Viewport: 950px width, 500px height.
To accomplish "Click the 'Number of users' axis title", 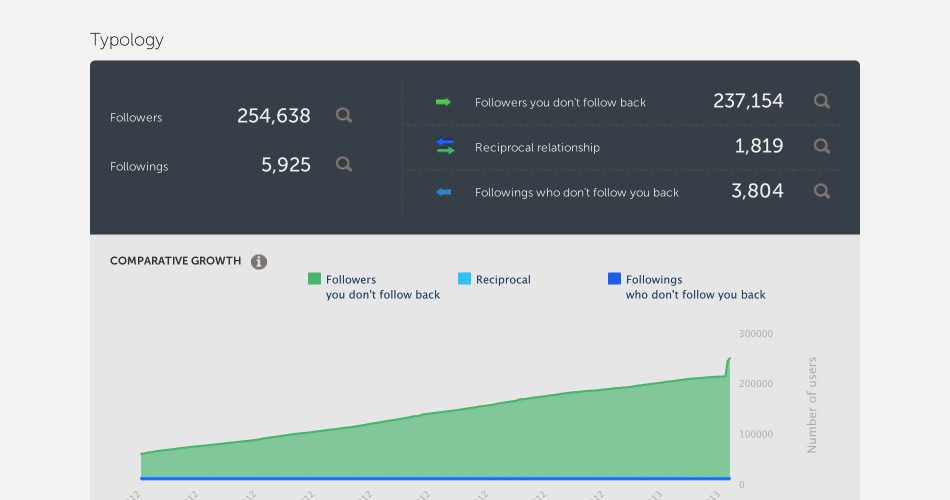I will pyautogui.click(x=812, y=405).
